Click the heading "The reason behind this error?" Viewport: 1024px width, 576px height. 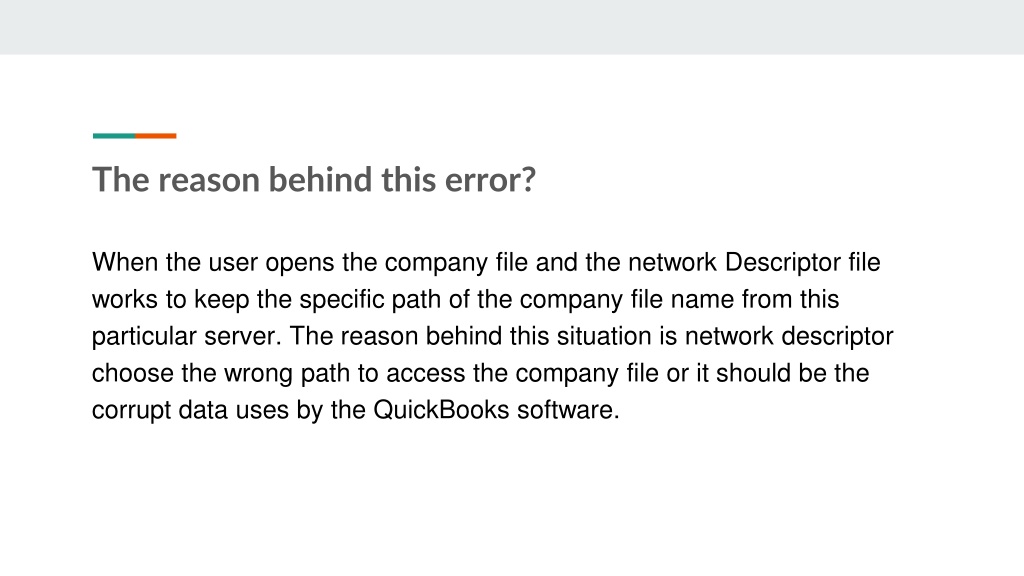point(313,180)
